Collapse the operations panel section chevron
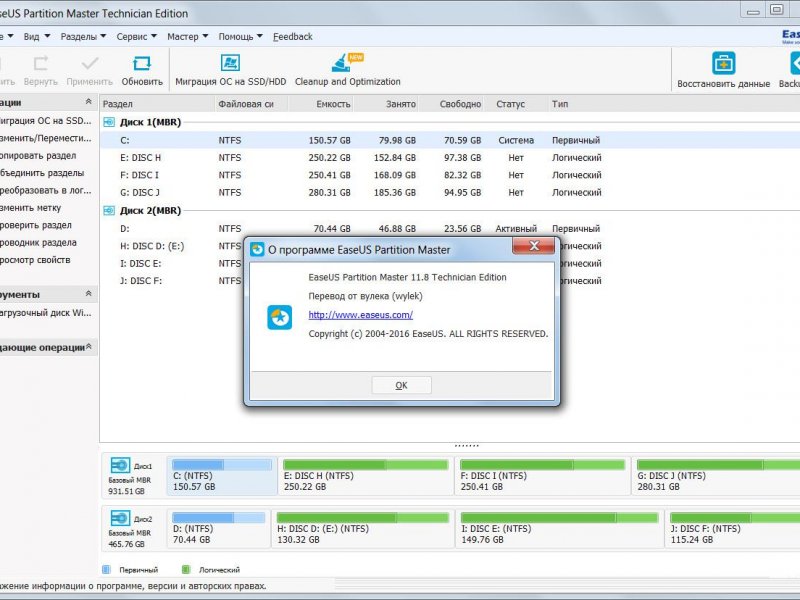Viewport: 800px width, 600px height. [88, 102]
